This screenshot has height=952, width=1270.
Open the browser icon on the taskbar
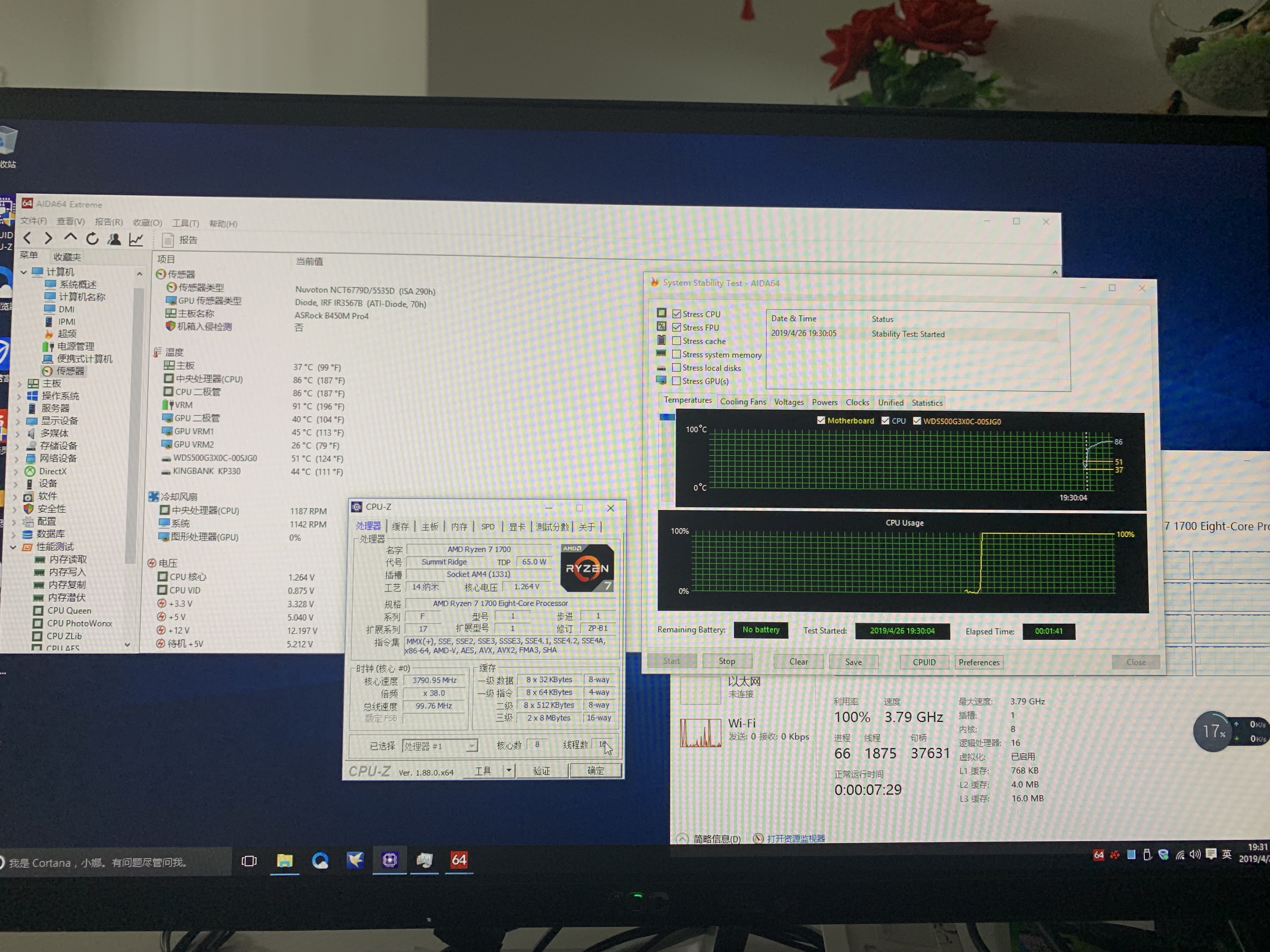click(320, 860)
